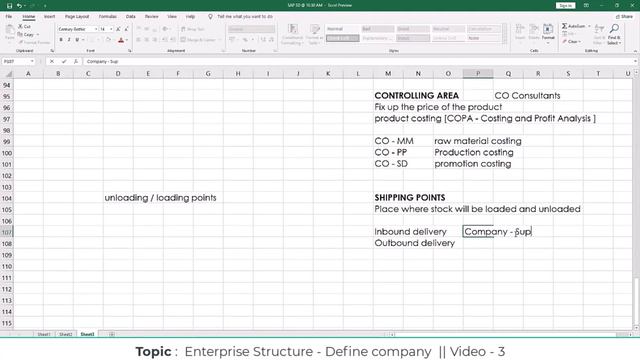
Task: Click the Increase Font Size icon
Action: [118, 29]
